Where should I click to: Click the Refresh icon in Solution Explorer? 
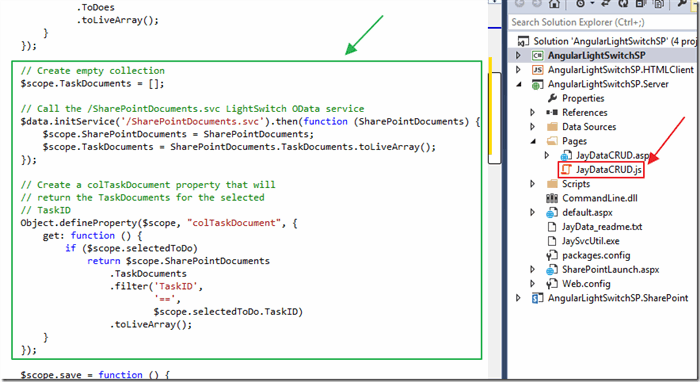[623, 4]
